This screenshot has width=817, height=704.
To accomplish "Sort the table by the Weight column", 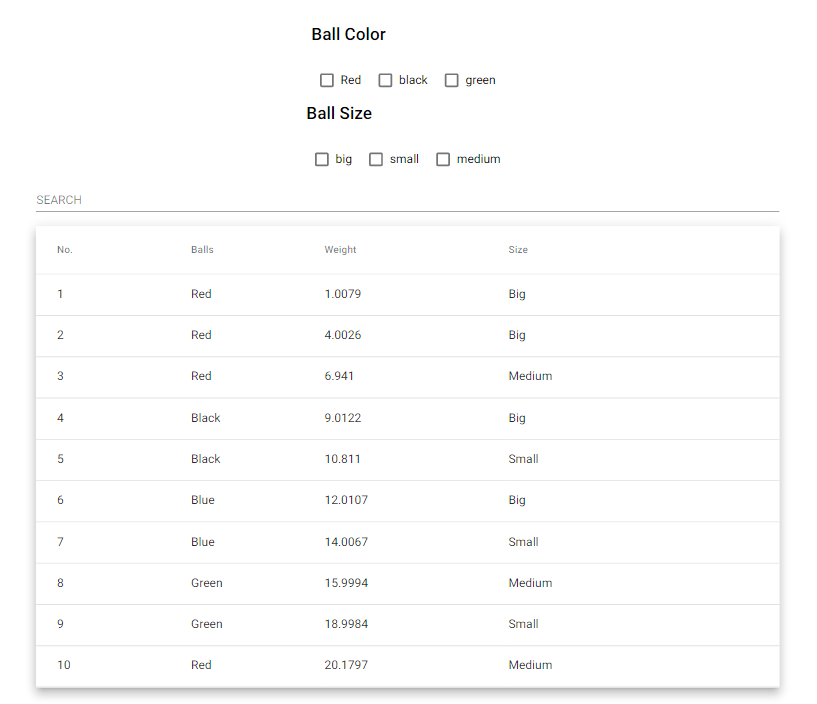I will coord(340,250).
